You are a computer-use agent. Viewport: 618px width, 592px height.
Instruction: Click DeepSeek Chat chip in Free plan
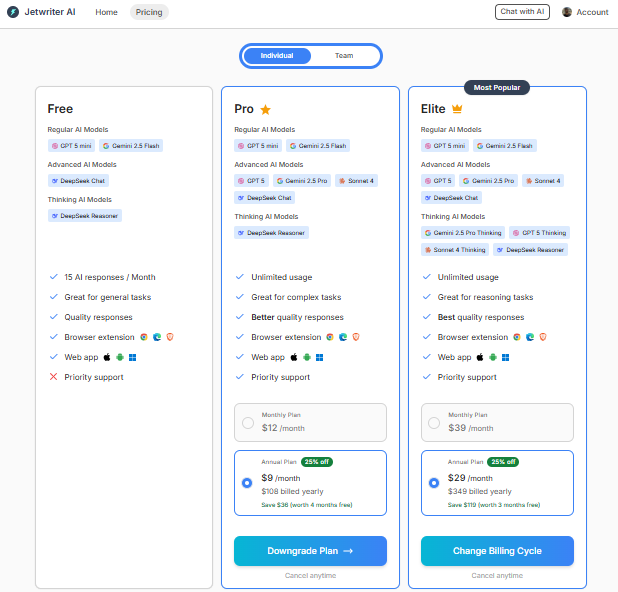coord(78,181)
